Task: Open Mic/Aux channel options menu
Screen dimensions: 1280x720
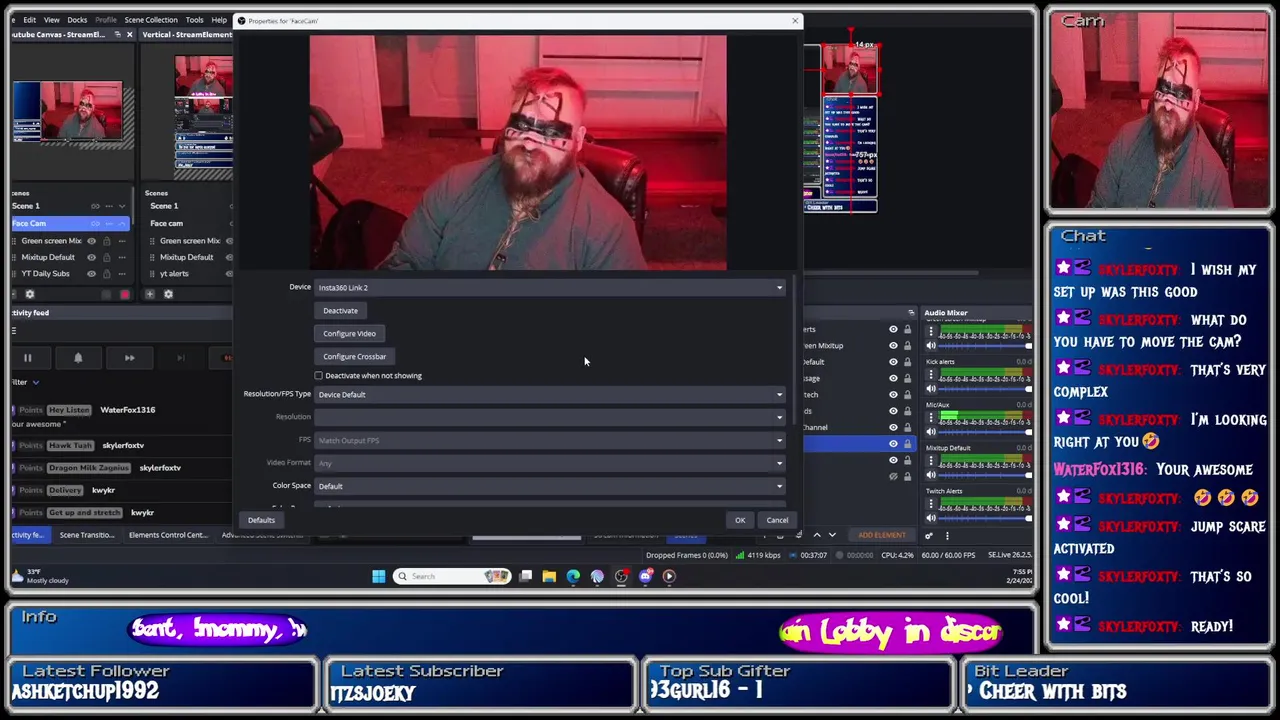Action: (x=931, y=416)
